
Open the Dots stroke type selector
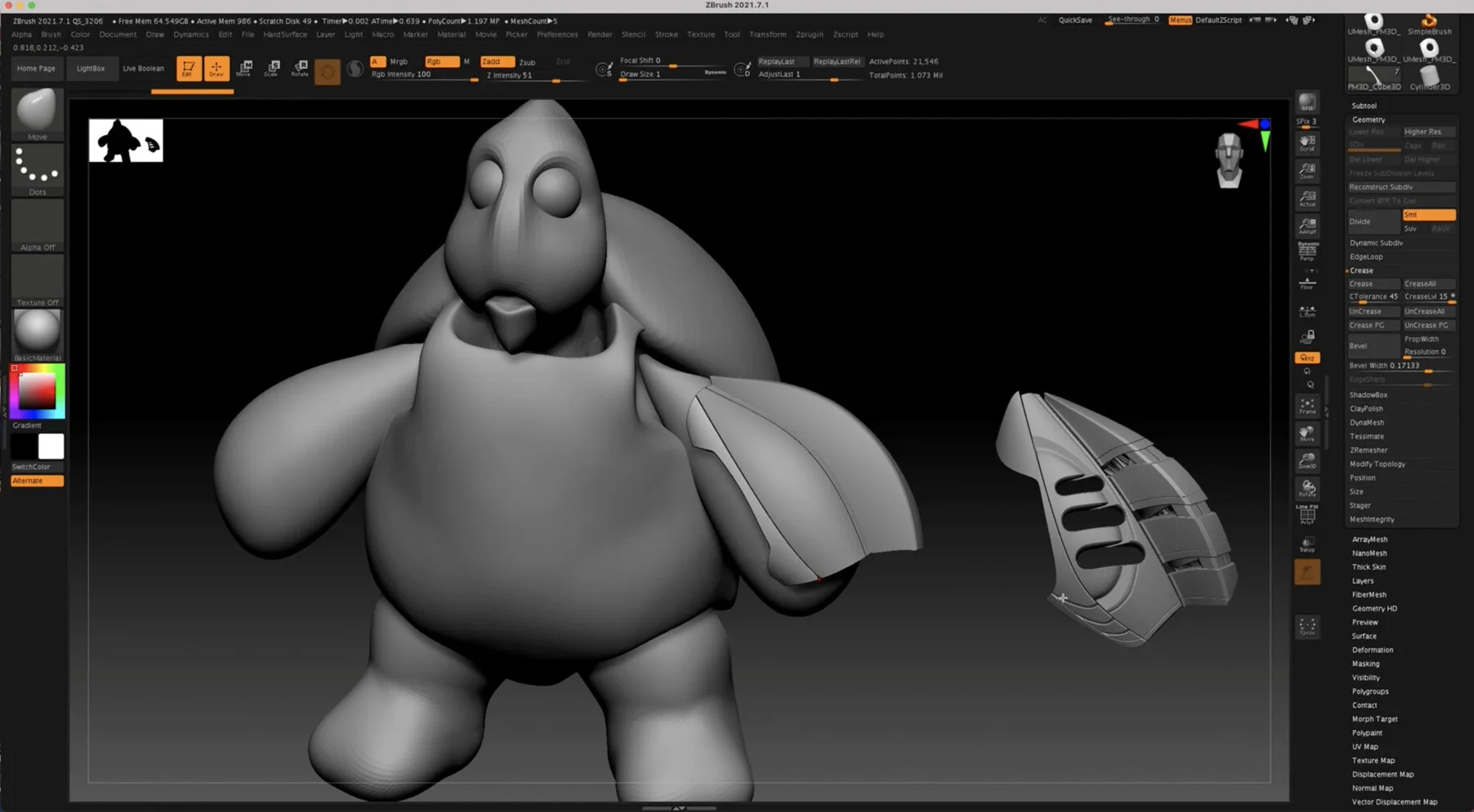37,169
